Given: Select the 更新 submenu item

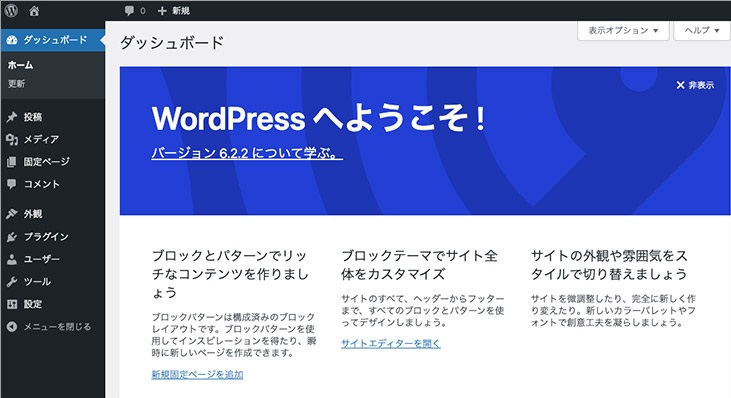Looking at the screenshot, I should pyautogui.click(x=16, y=84).
